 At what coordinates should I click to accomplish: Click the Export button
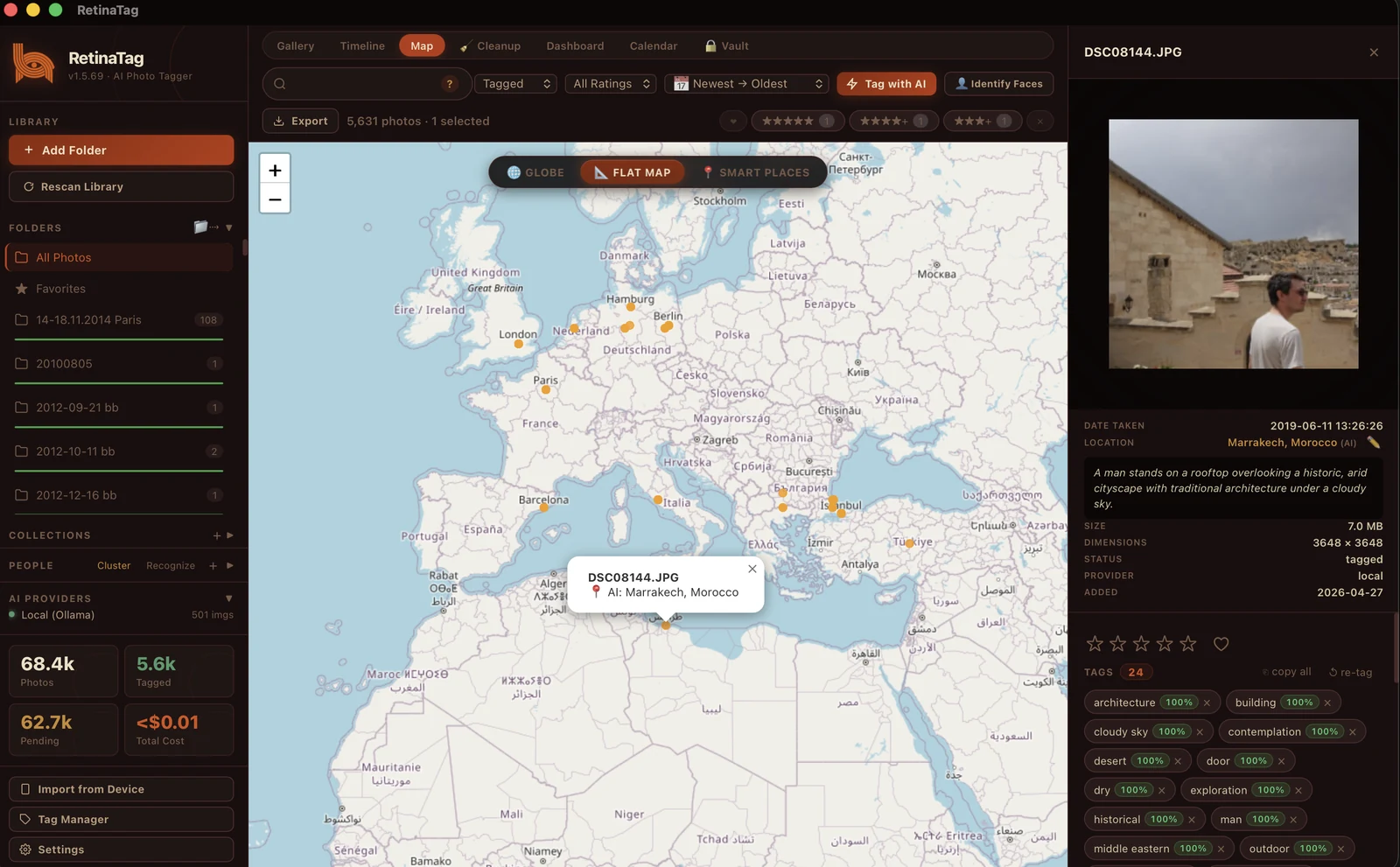(x=301, y=121)
